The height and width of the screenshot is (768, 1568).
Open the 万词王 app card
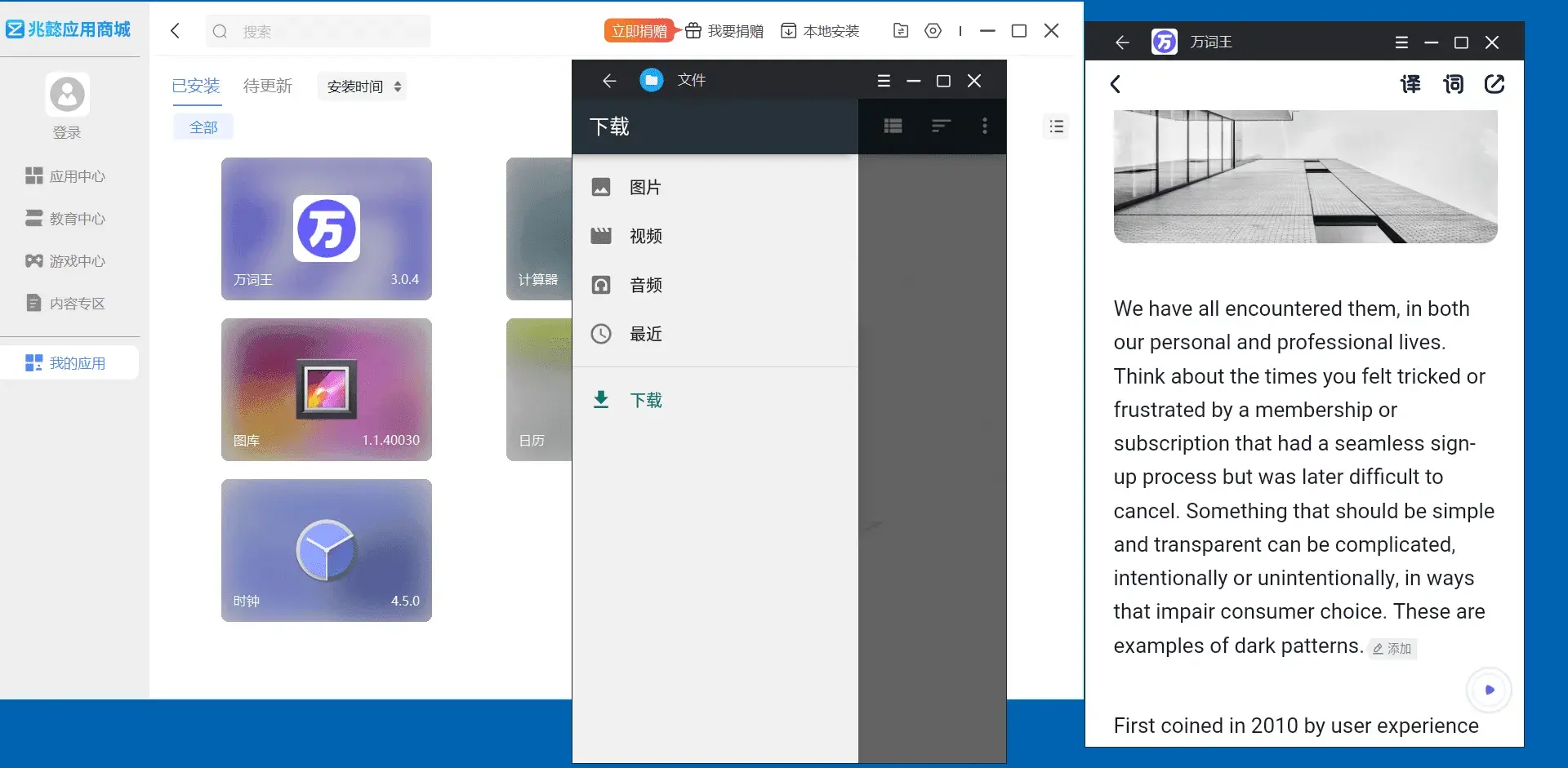[326, 229]
